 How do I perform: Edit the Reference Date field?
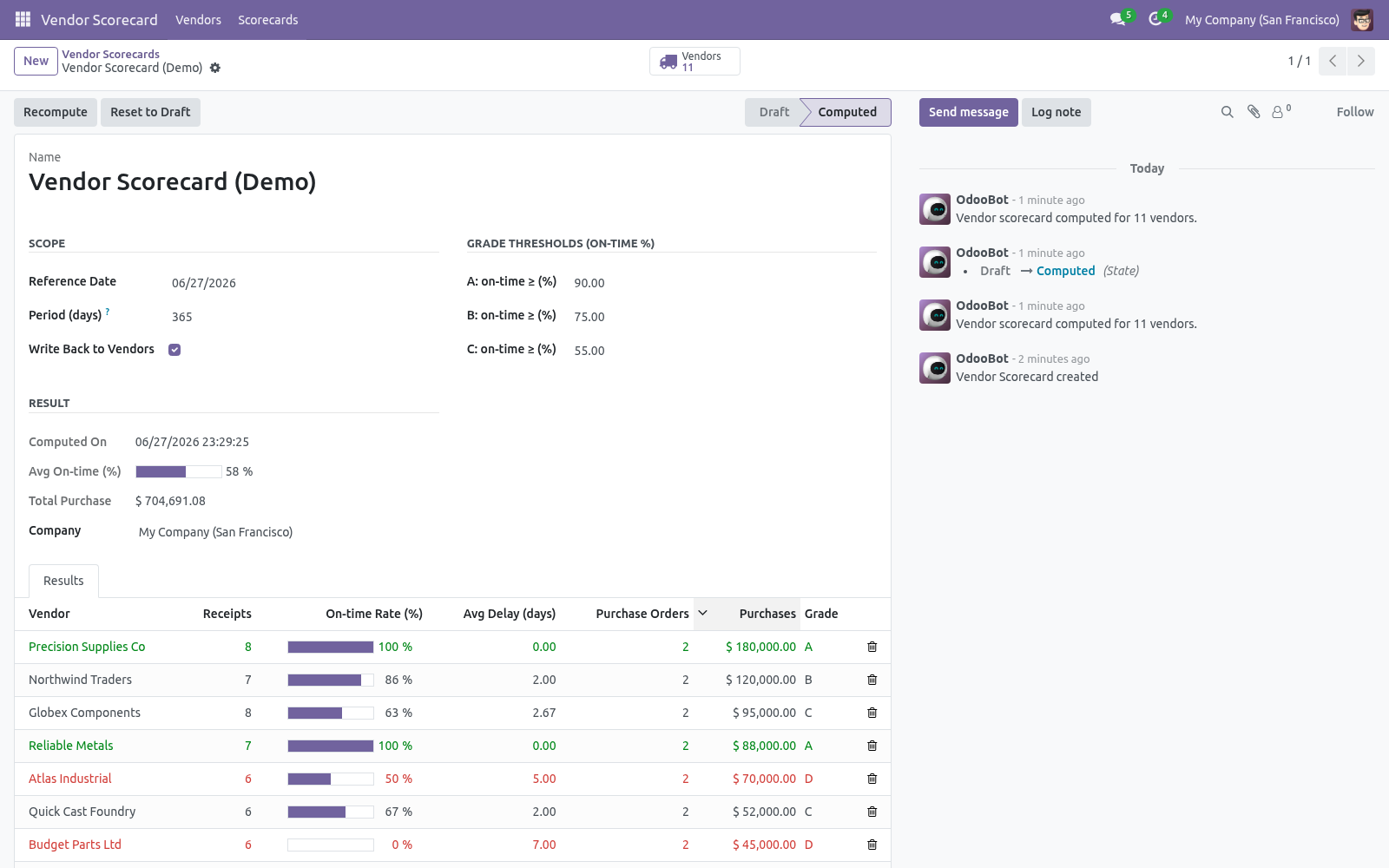tap(305, 283)
